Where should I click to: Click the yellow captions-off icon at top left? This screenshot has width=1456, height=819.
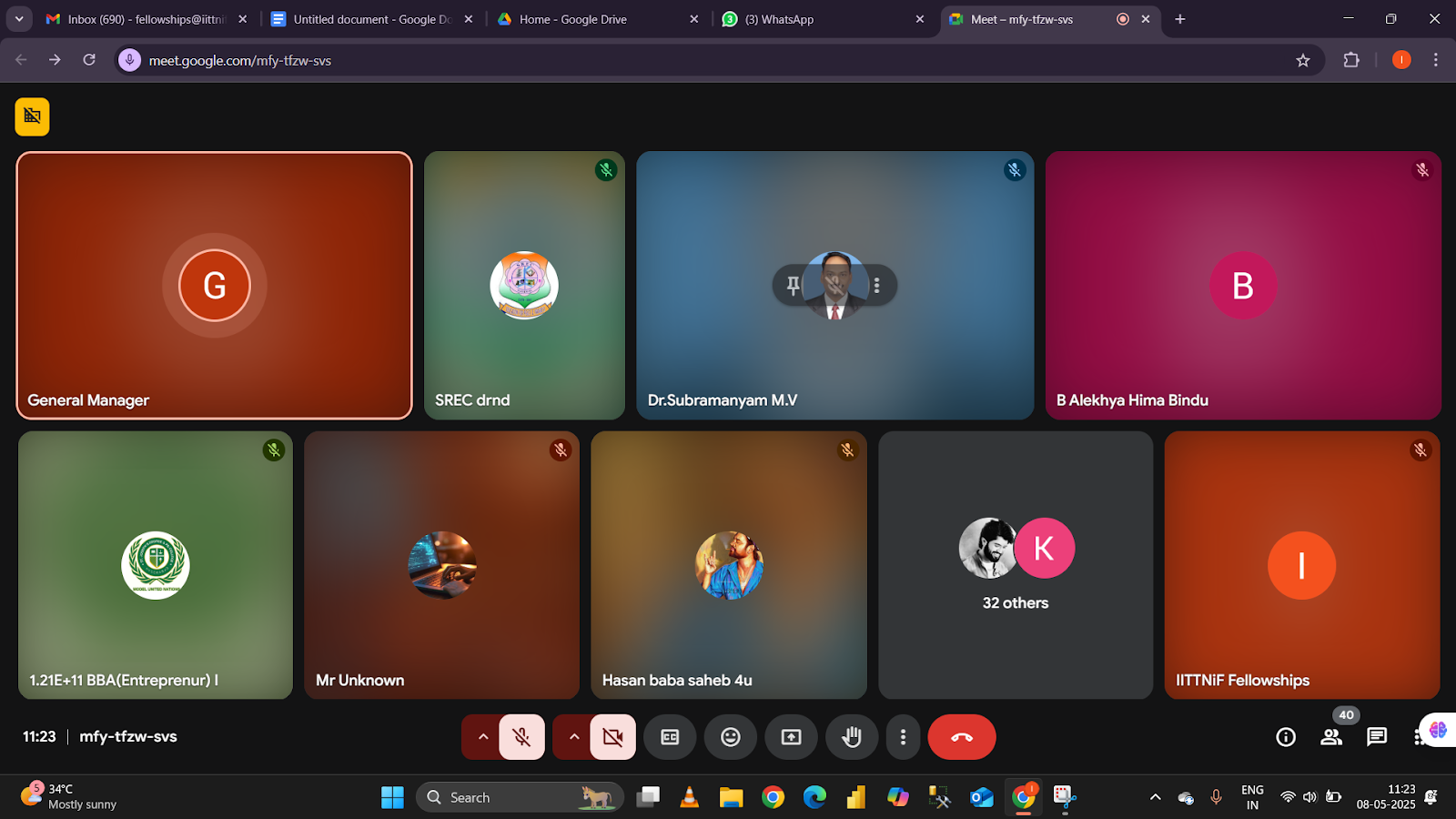[x=33, y=116]
